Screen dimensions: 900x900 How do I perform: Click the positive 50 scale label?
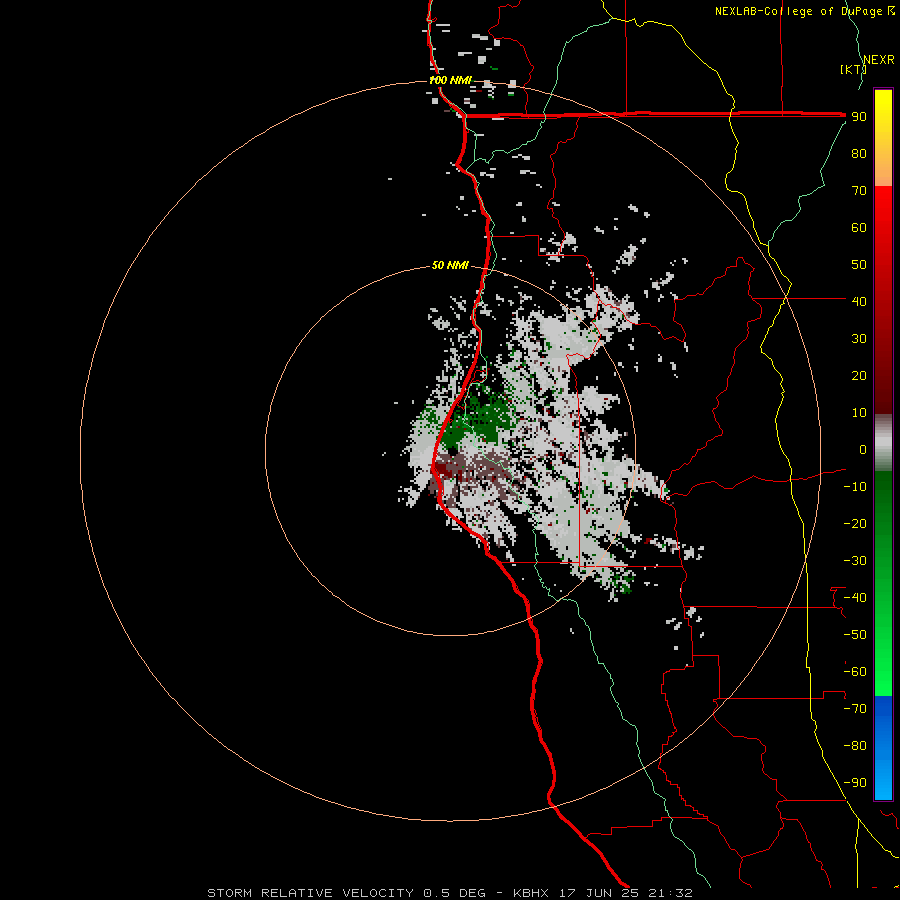pyautogui.click(x=859, y=265)
